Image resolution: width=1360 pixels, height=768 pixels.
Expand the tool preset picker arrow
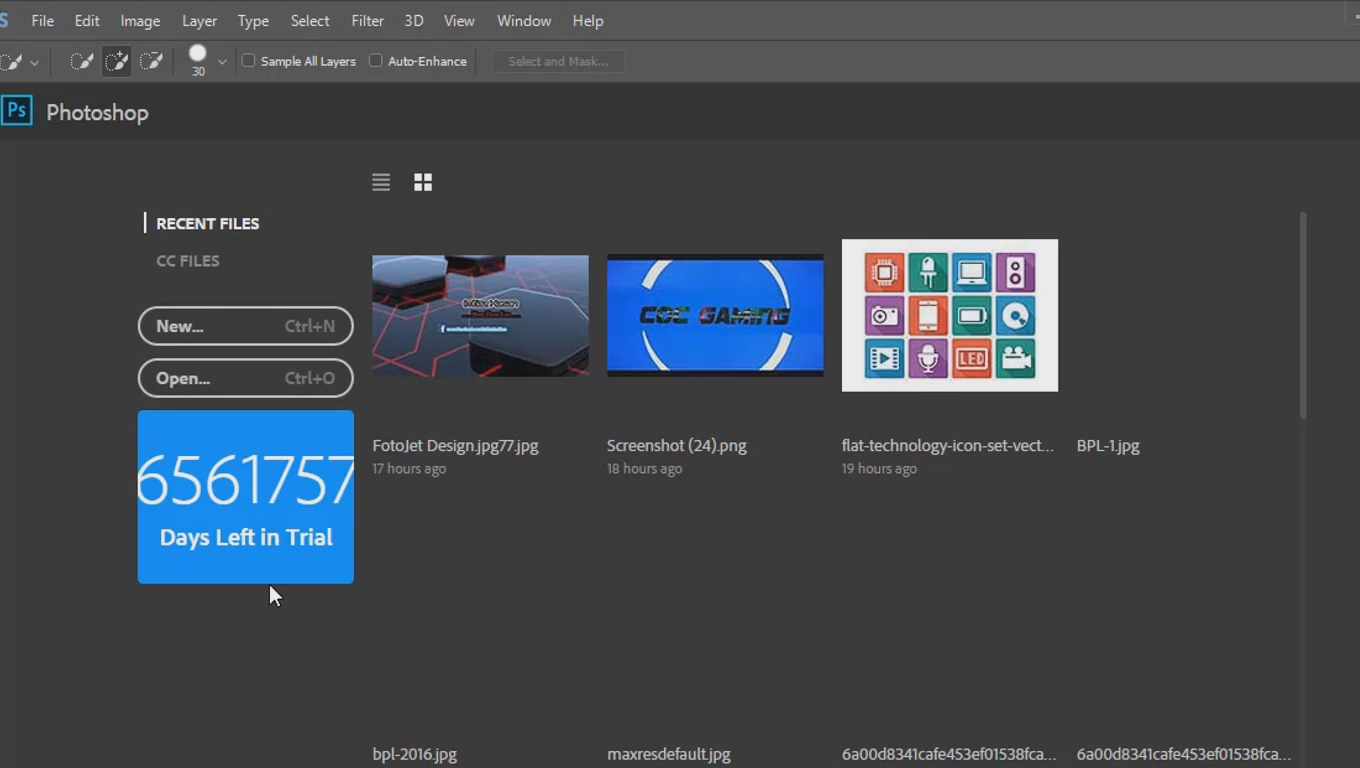(35, 62)
